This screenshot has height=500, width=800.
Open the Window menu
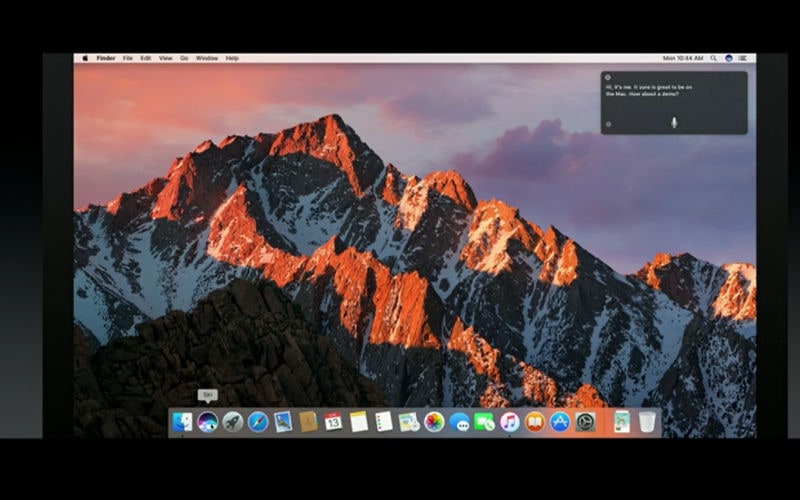click(207, 58)
